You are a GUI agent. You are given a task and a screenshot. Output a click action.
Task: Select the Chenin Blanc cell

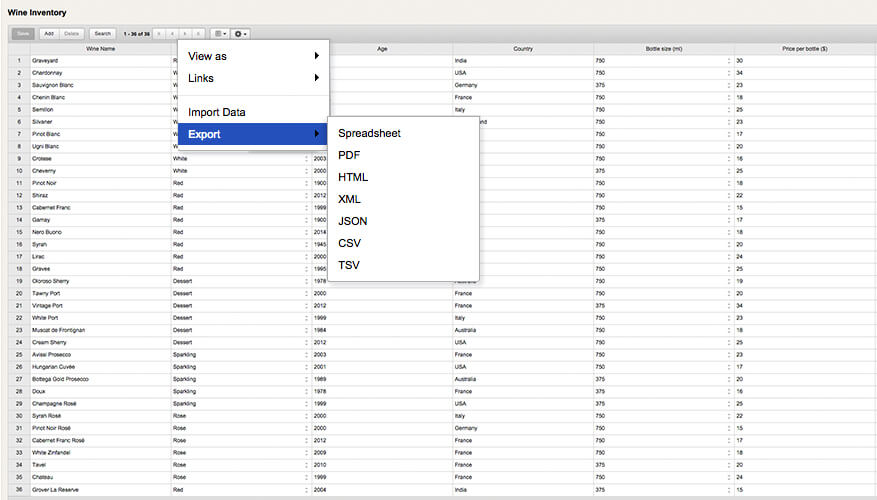(101, 97)
